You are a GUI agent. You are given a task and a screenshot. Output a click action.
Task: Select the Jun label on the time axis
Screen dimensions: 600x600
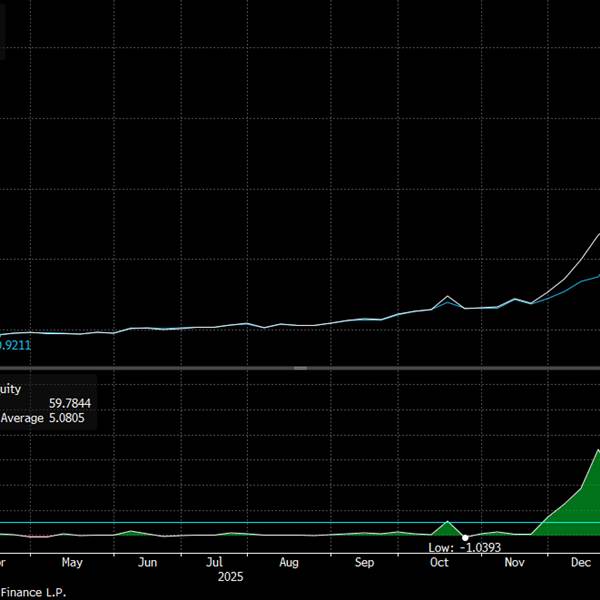[147, 563]
